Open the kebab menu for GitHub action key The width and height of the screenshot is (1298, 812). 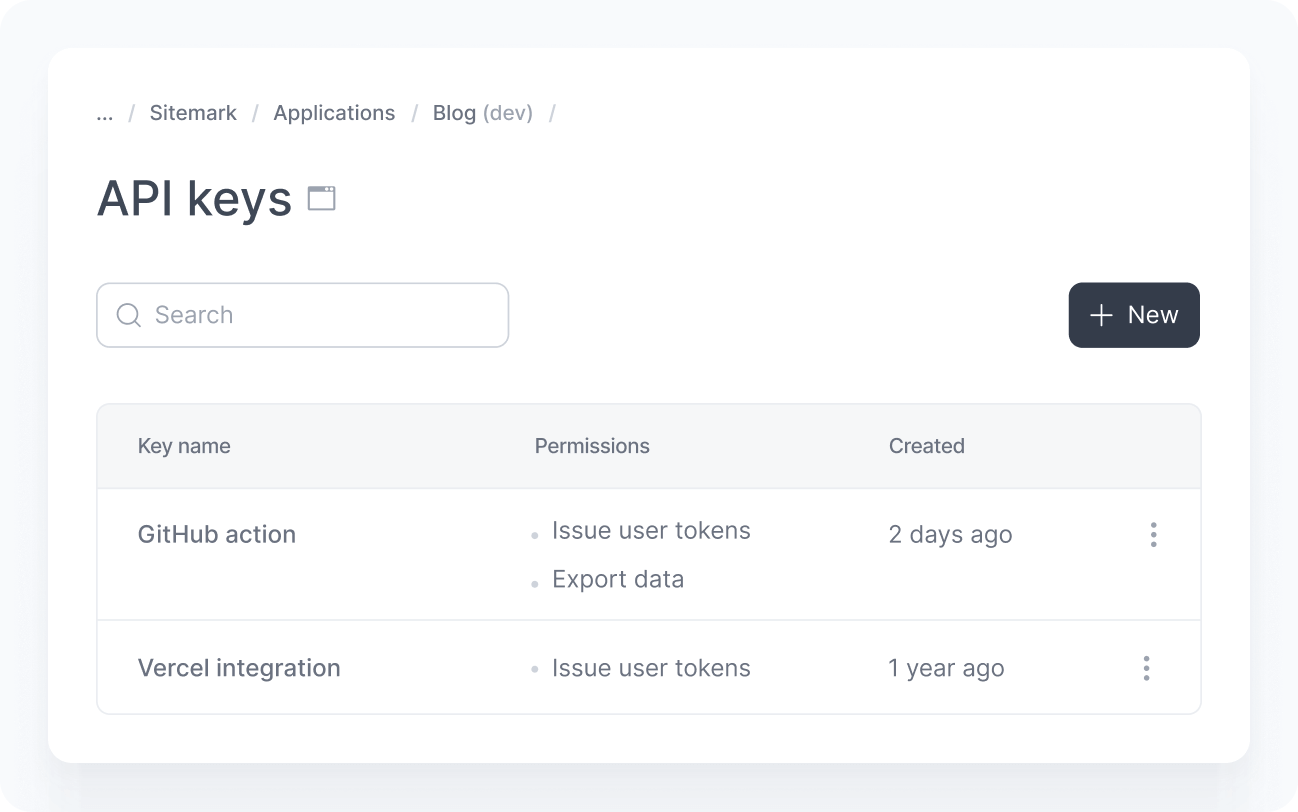click(1153, 534)
